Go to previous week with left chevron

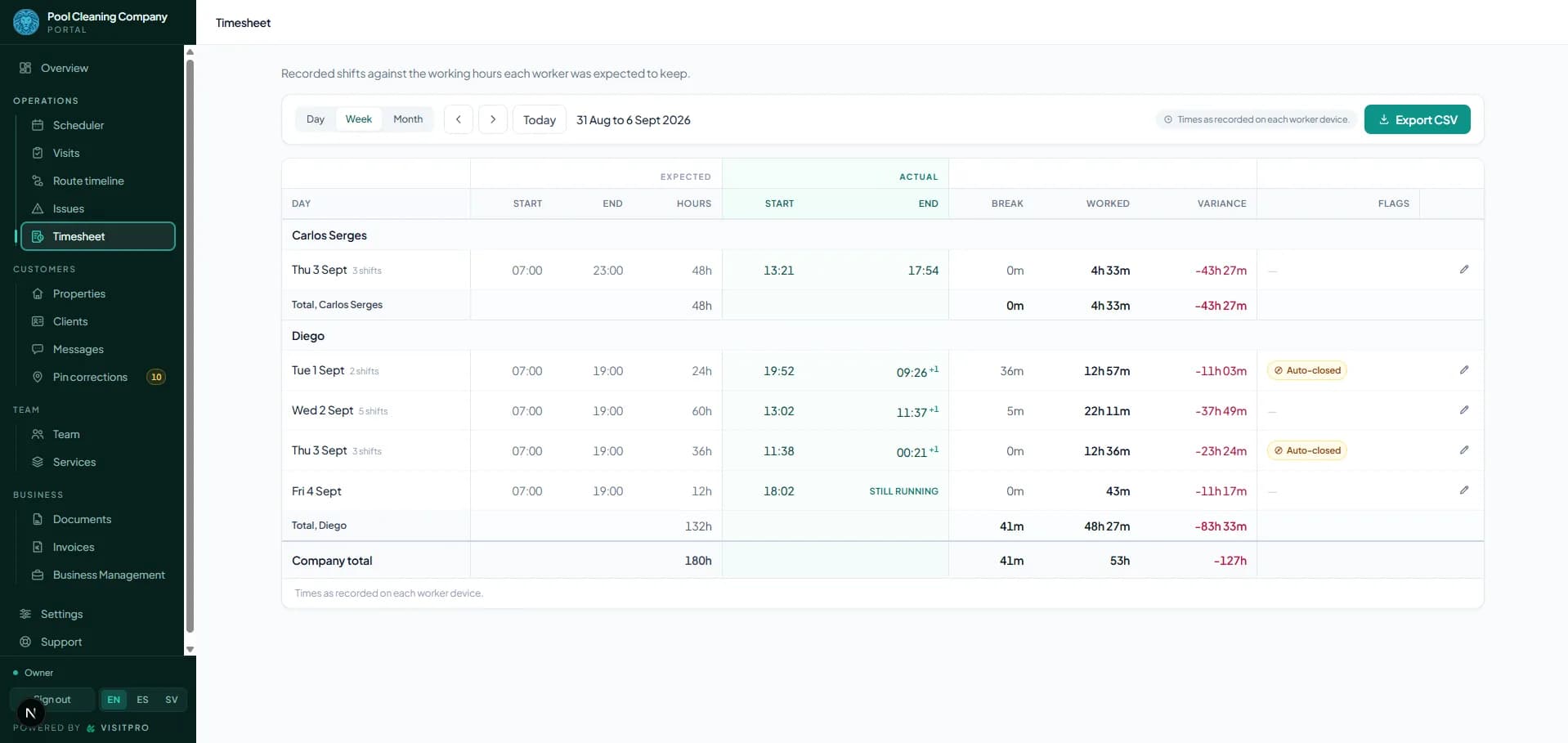[459, 119]
